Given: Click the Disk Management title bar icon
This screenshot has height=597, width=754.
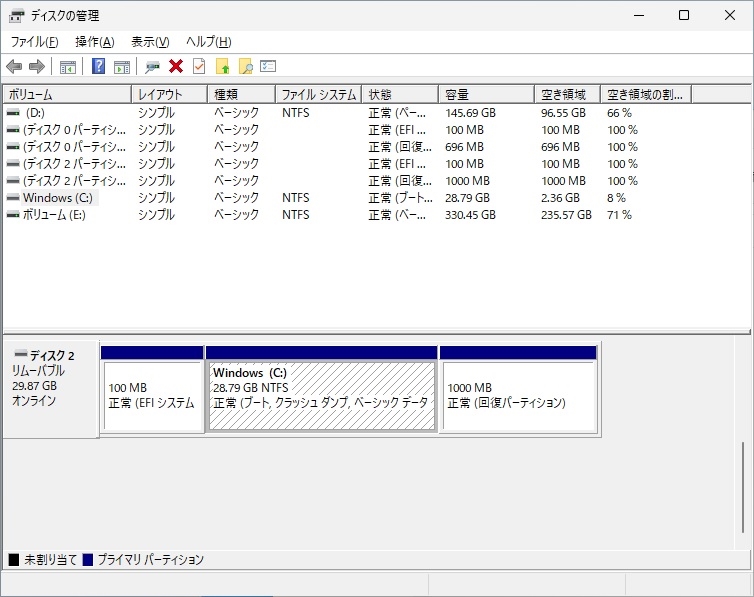Looking at the screenshot, I should [x=16, y=16].
